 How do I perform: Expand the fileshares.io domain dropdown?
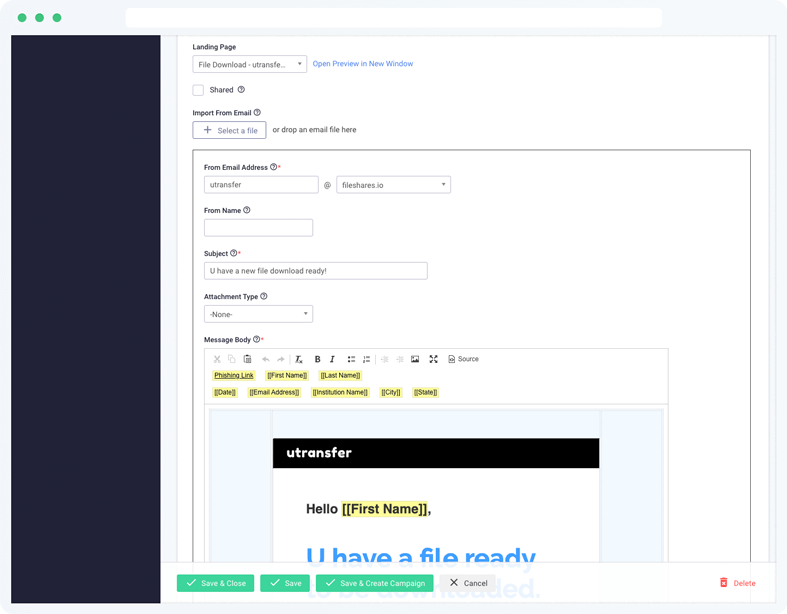click(x=393, y=185)
